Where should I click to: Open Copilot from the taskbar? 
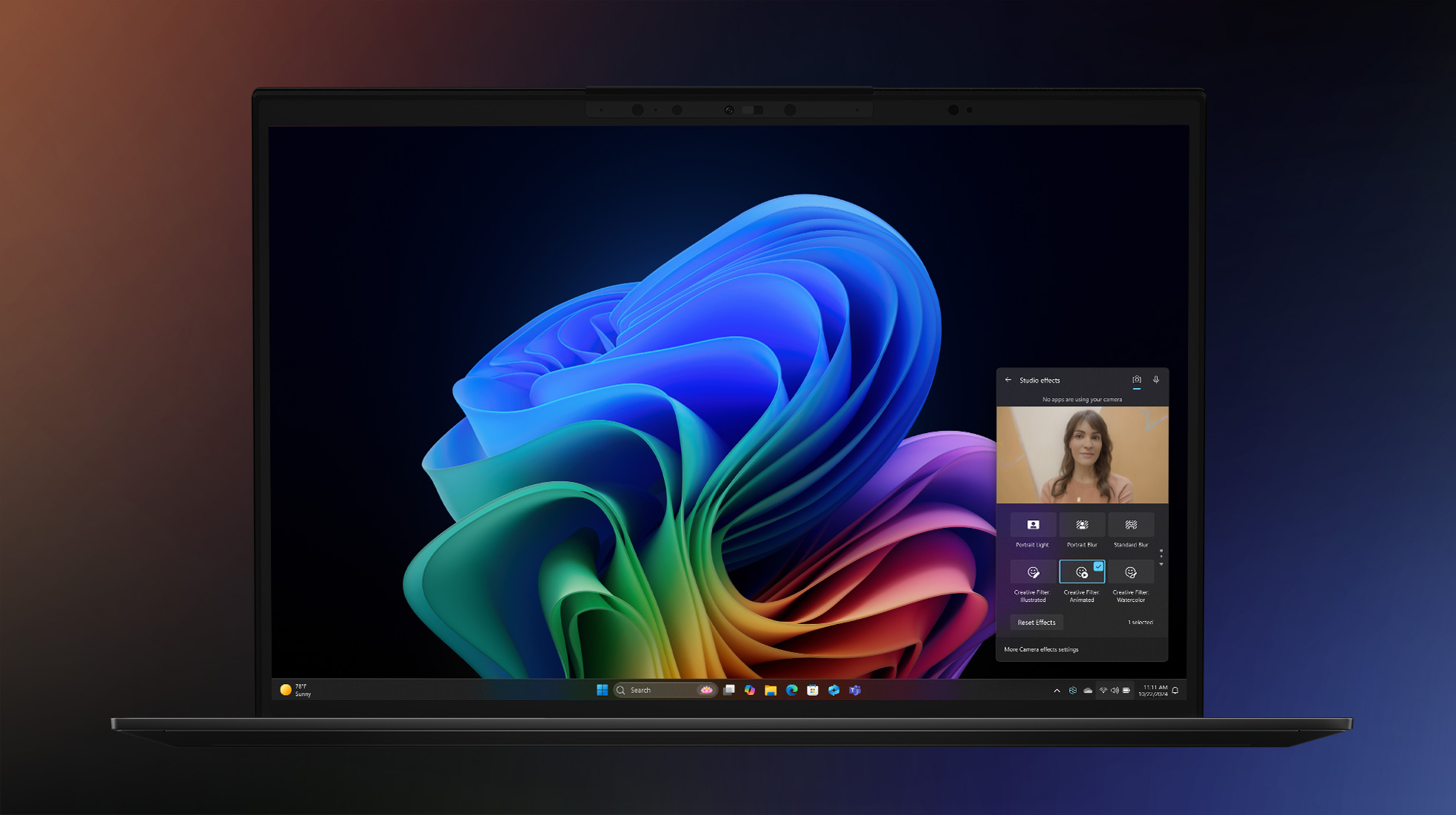749,690
